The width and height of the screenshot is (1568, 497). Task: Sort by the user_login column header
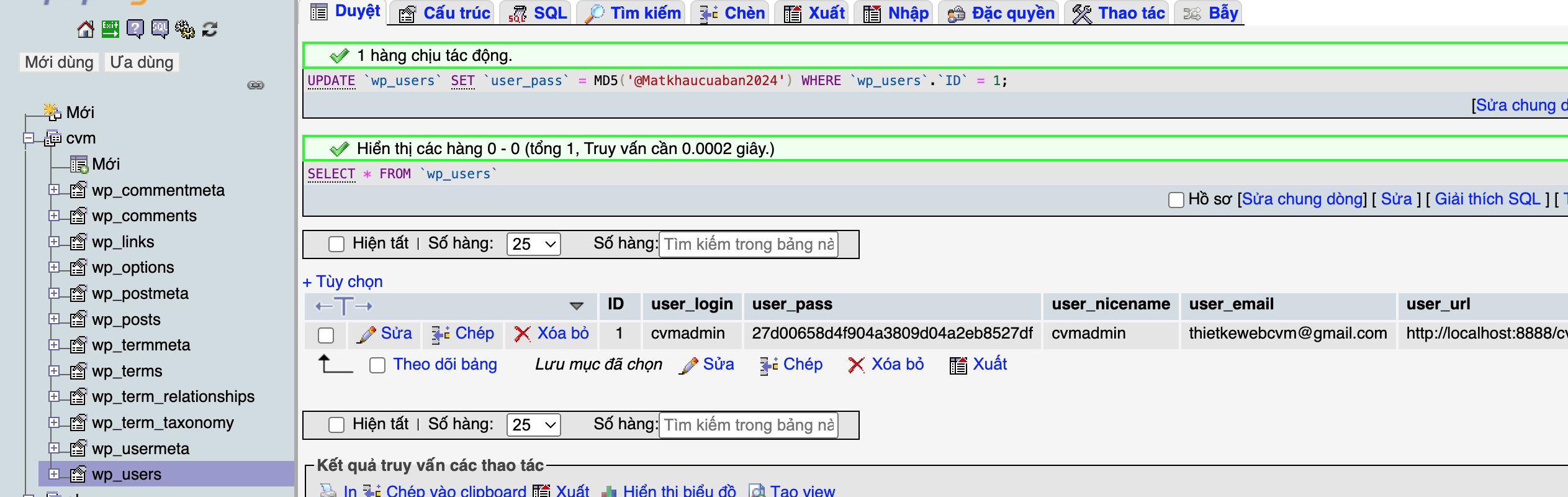692,304
